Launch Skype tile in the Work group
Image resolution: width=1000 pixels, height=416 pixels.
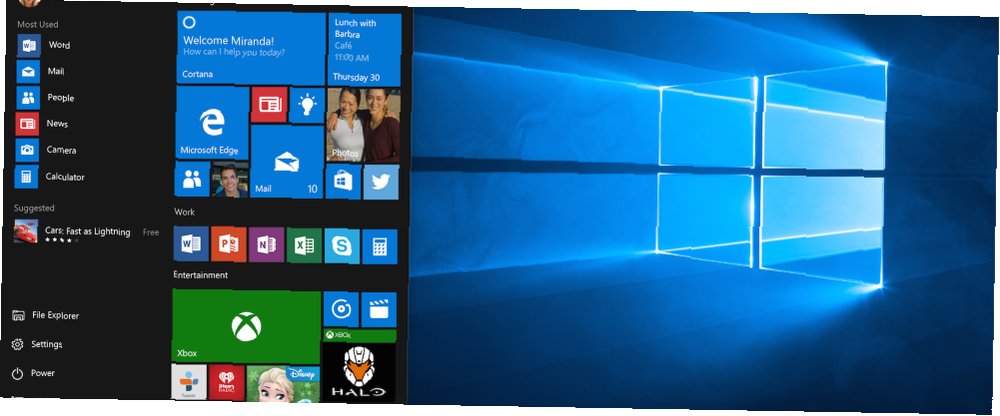(x=342, y=246)
